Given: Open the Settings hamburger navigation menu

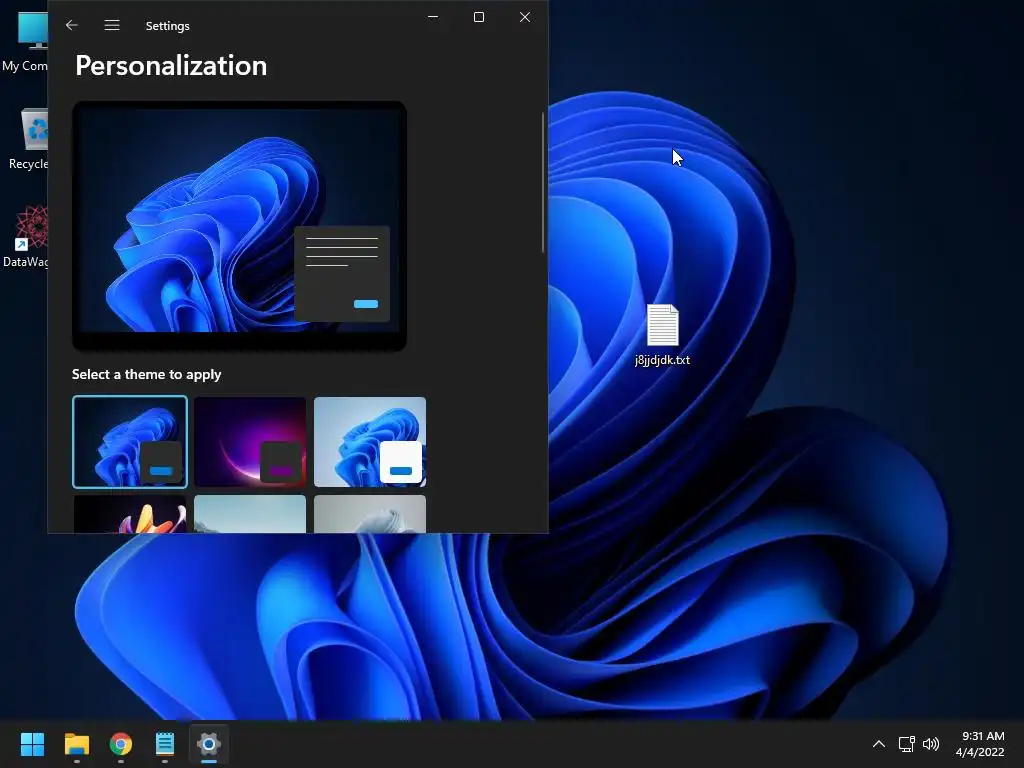Looking at the screenshot, I should [112, 25].
